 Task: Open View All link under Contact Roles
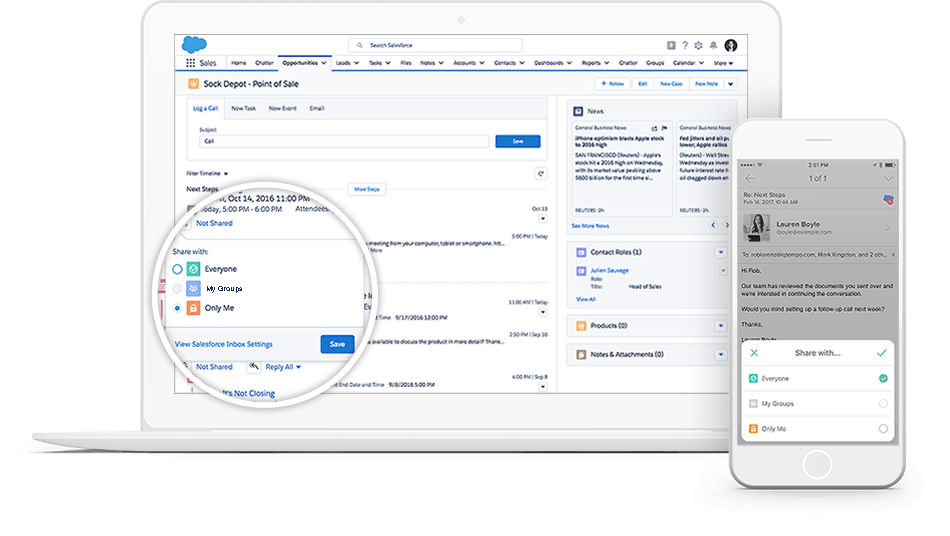coord(585,299)
